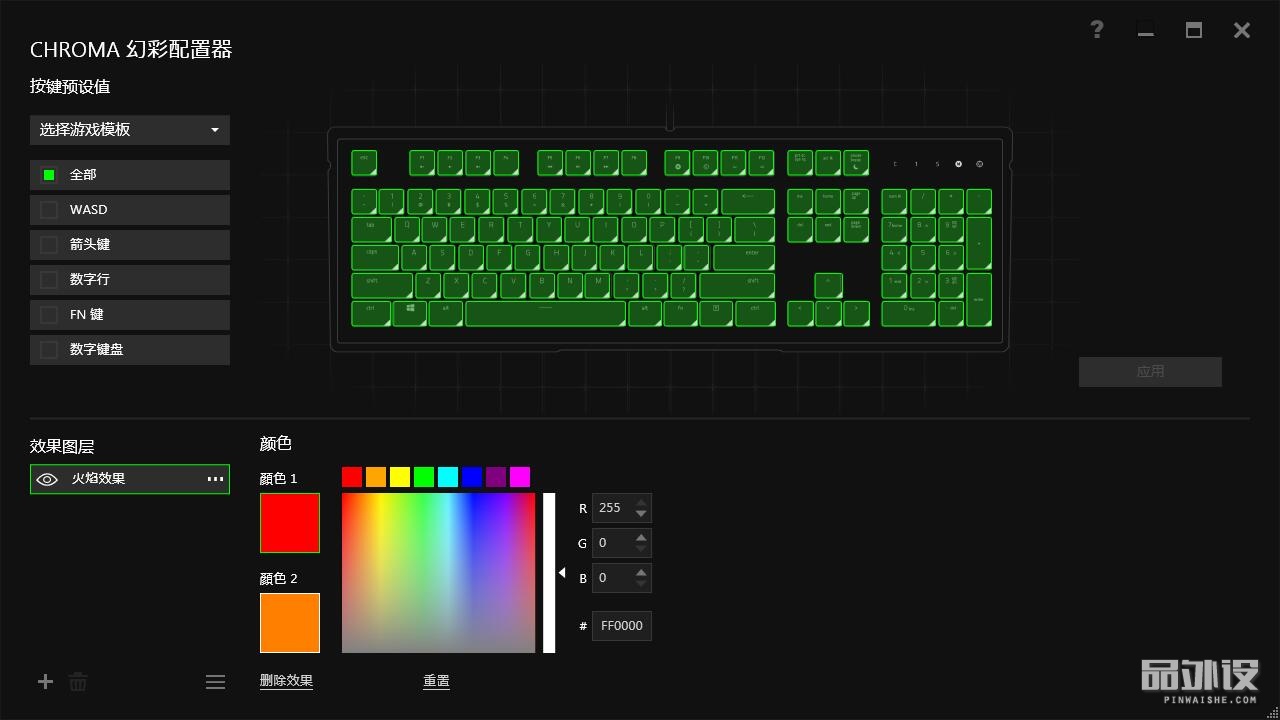Select the left shift key on keyboard
This screenshot has height=720, width=1280.
pos(382,285)
